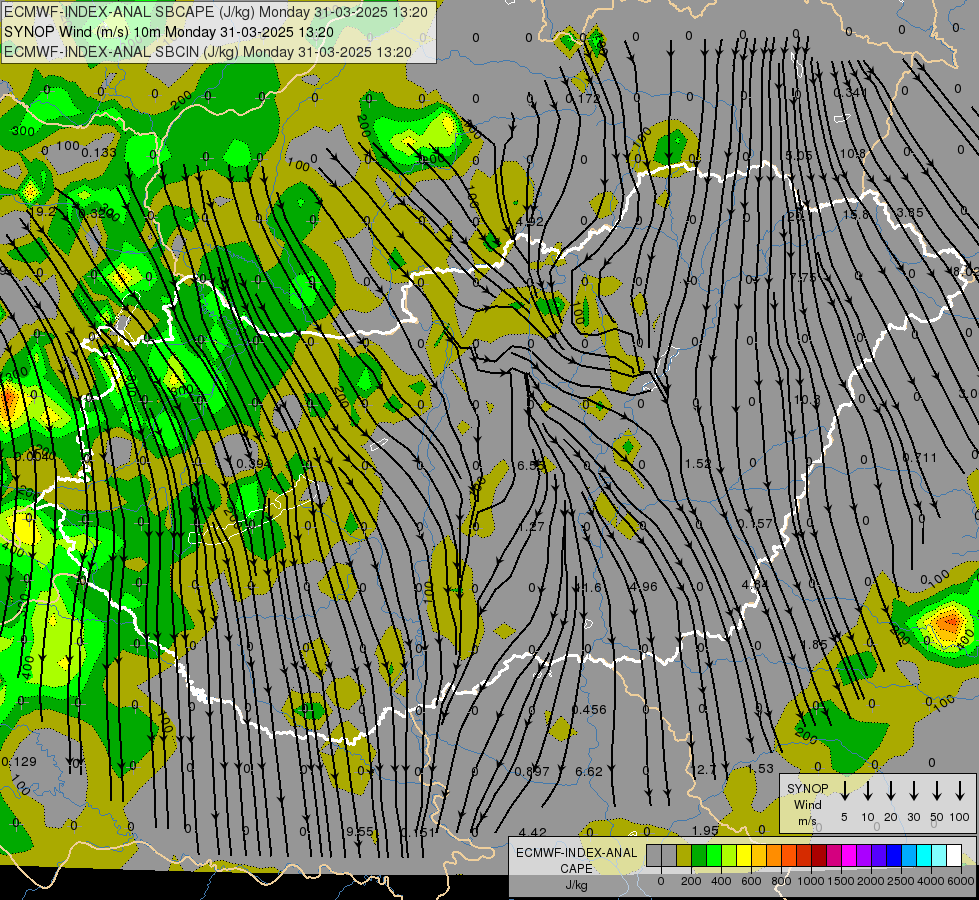Click the 0.341 value on the map

tap(850, 93)
